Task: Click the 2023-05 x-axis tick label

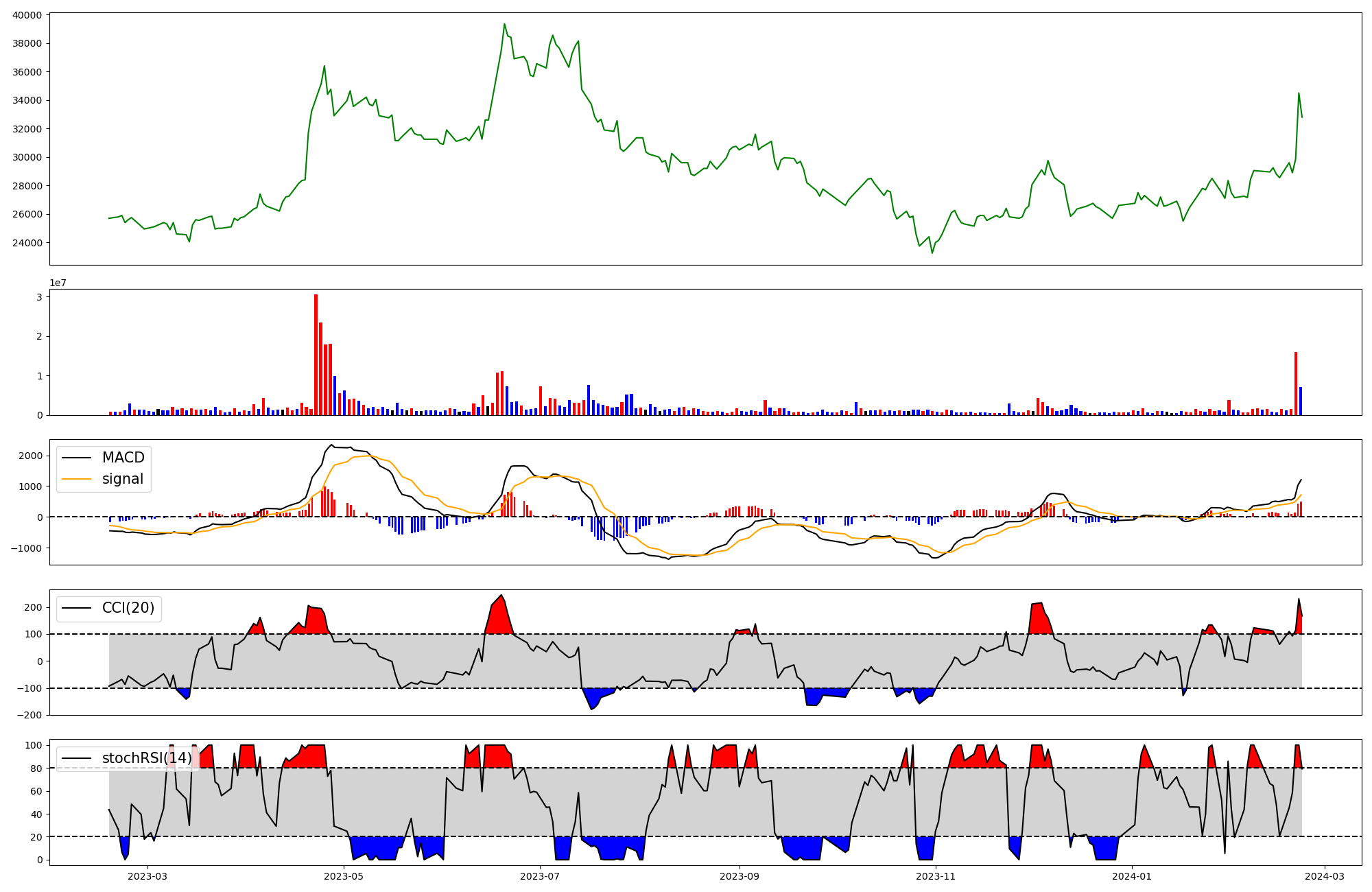Action: click(344, 876)
